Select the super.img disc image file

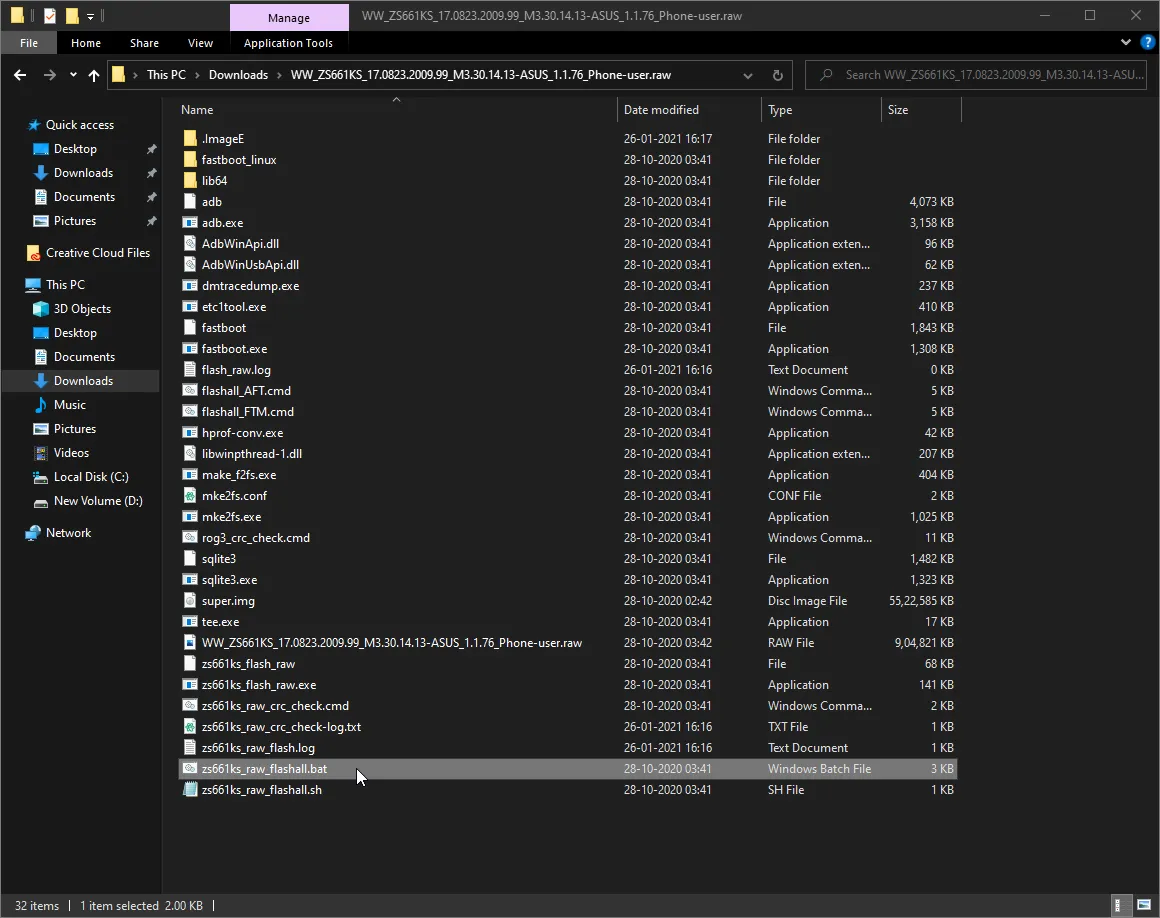click(228, 601)
